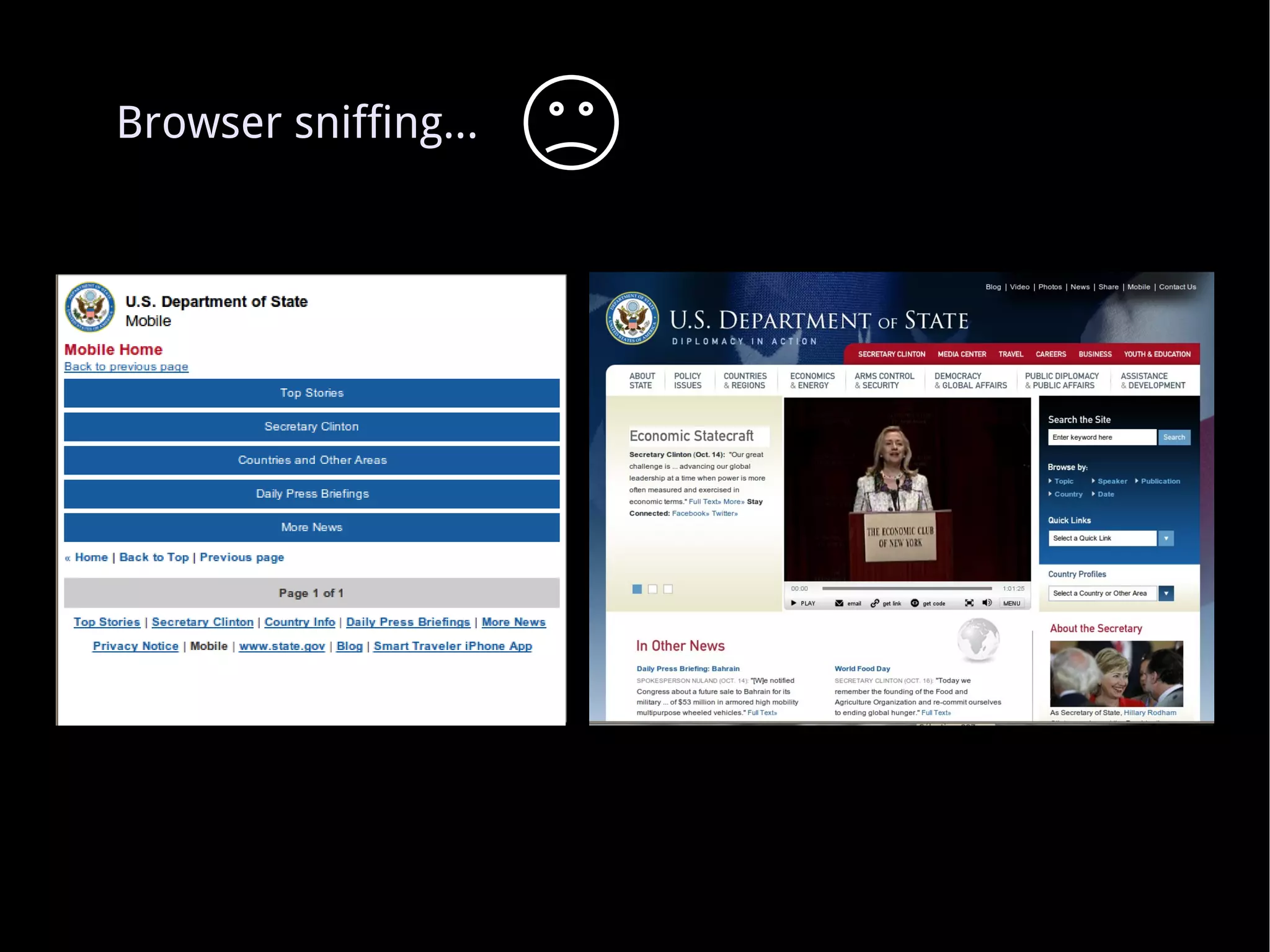
Task: Open Policy Issues menu
Action: tap(688, 381)
